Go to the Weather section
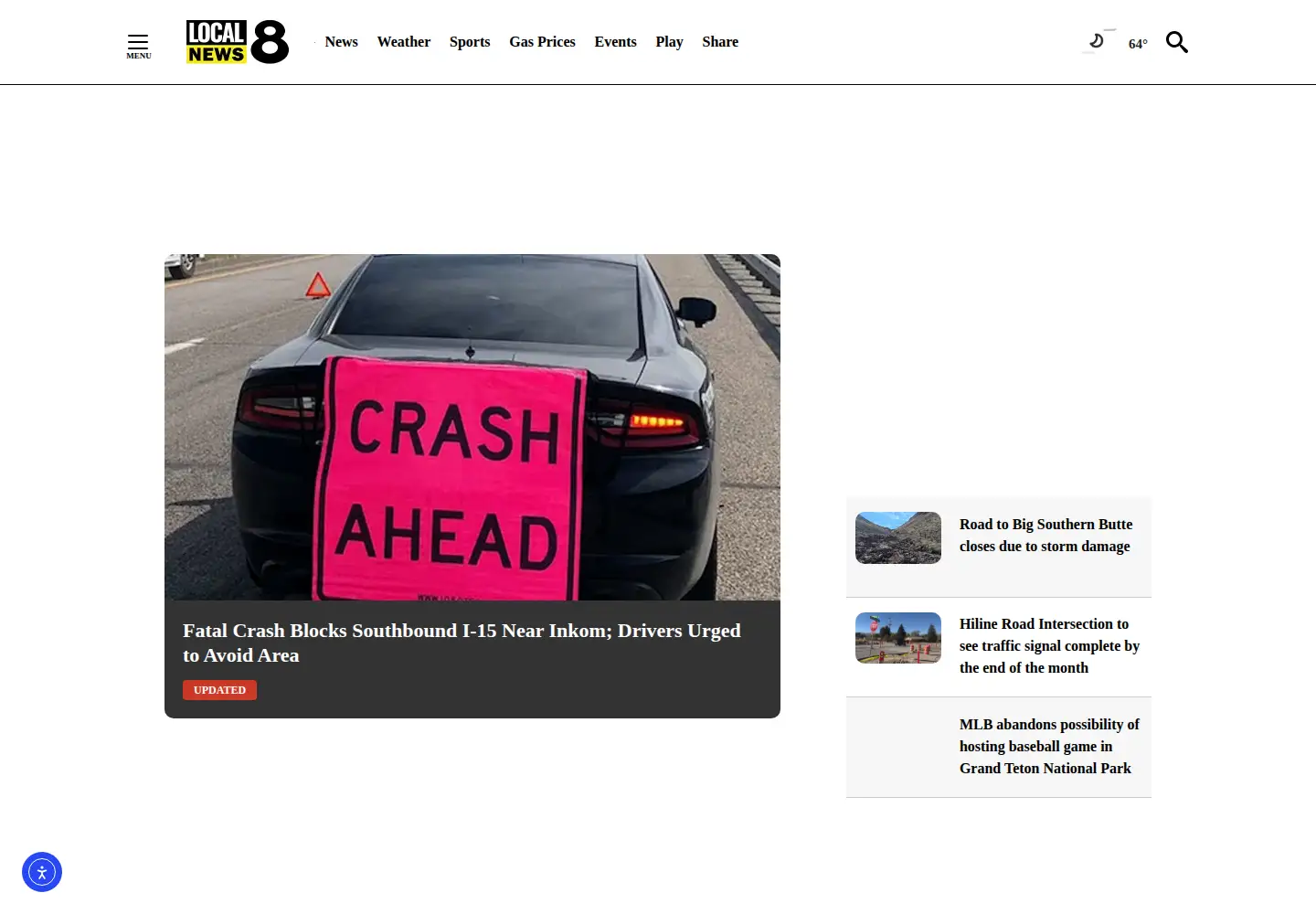Image resolution: width=1316 pixels, height=914 pixels. click(404, 42)
